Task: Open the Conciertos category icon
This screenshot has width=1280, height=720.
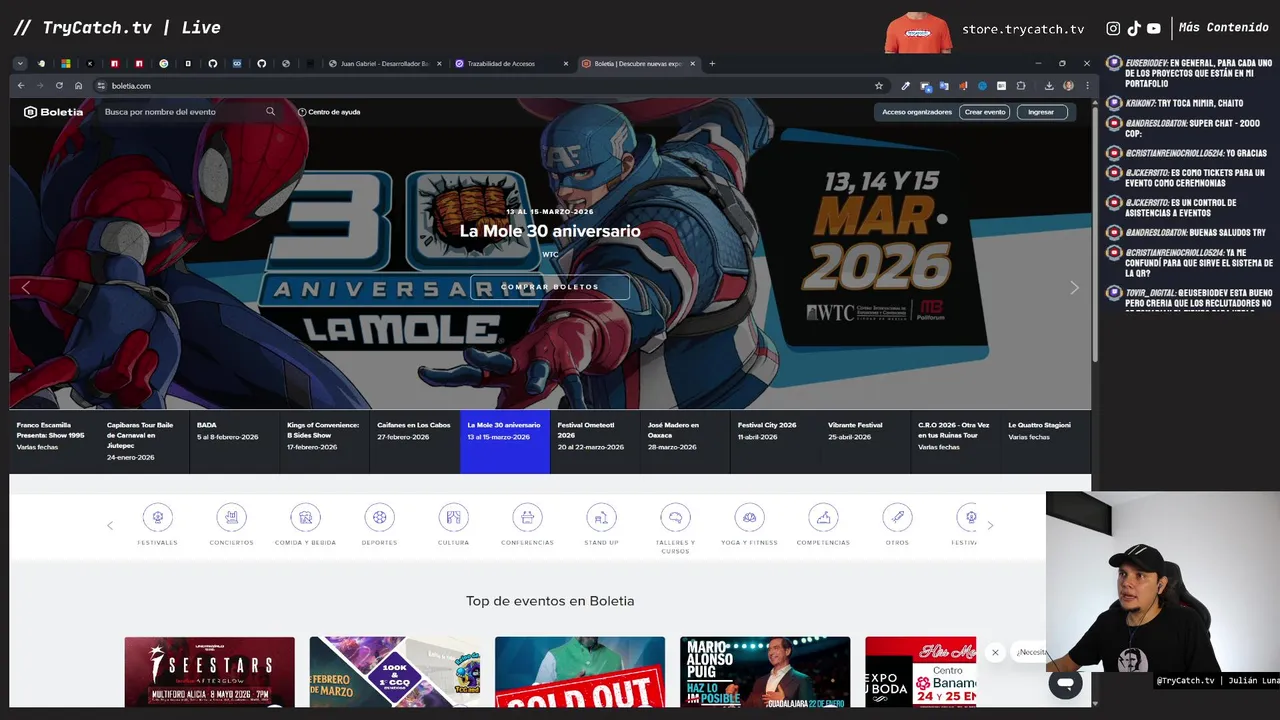Action: pyautogui.click(x=231, y=517)
